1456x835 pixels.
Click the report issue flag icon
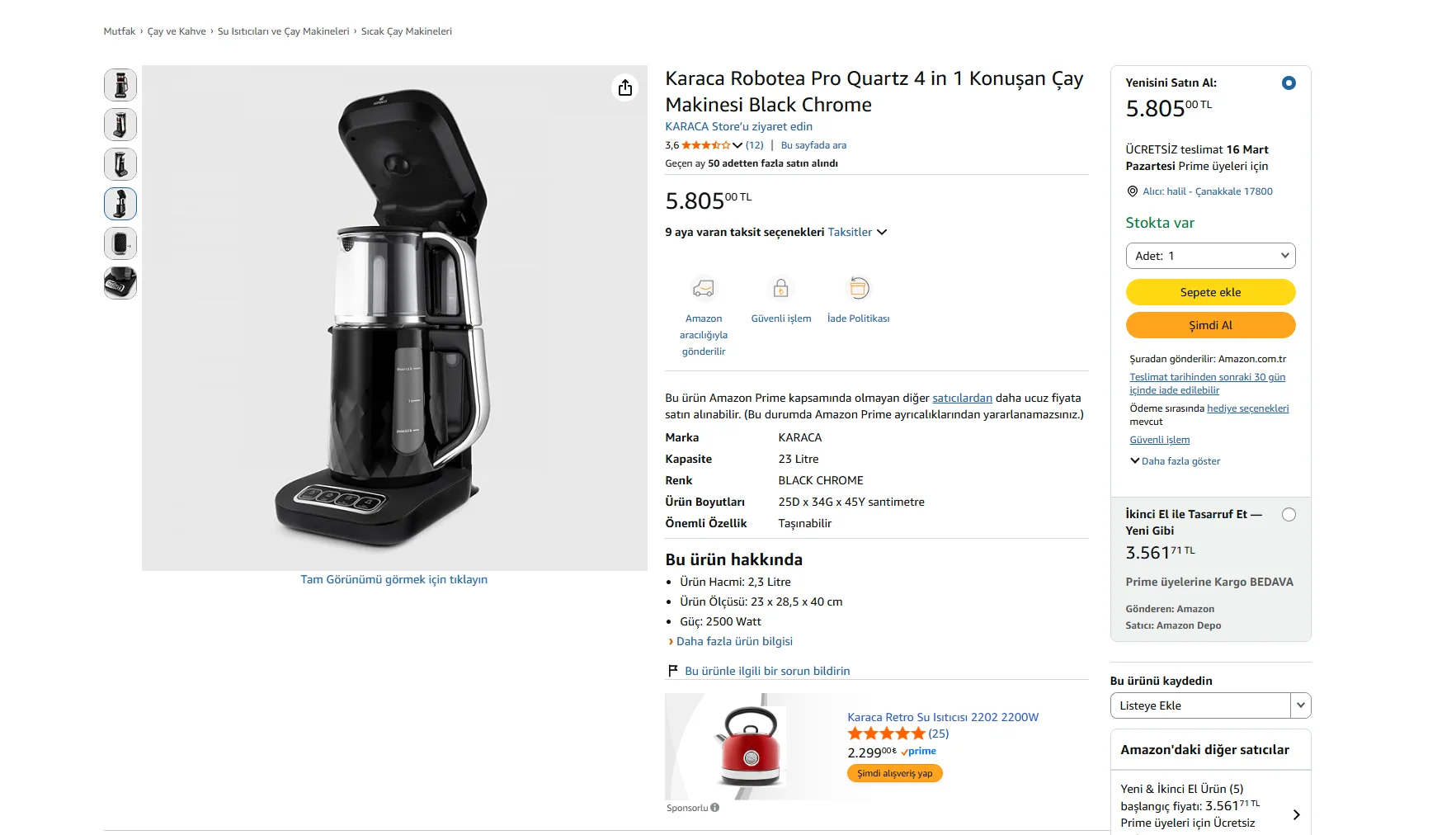673,671
